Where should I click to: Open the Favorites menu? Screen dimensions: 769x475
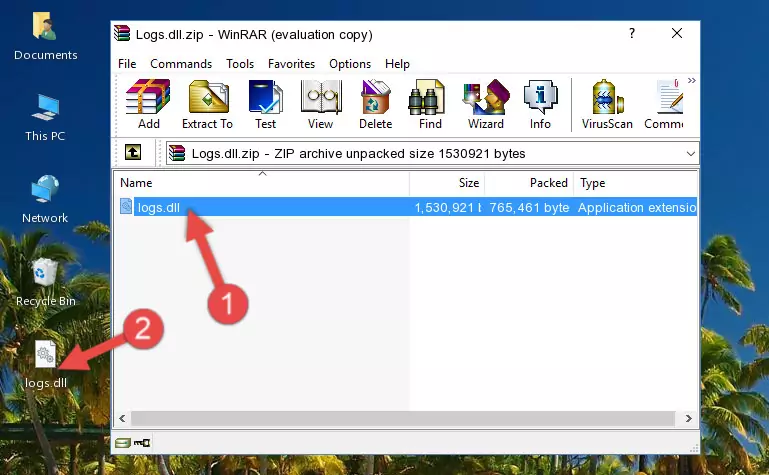tap(291, 64)
